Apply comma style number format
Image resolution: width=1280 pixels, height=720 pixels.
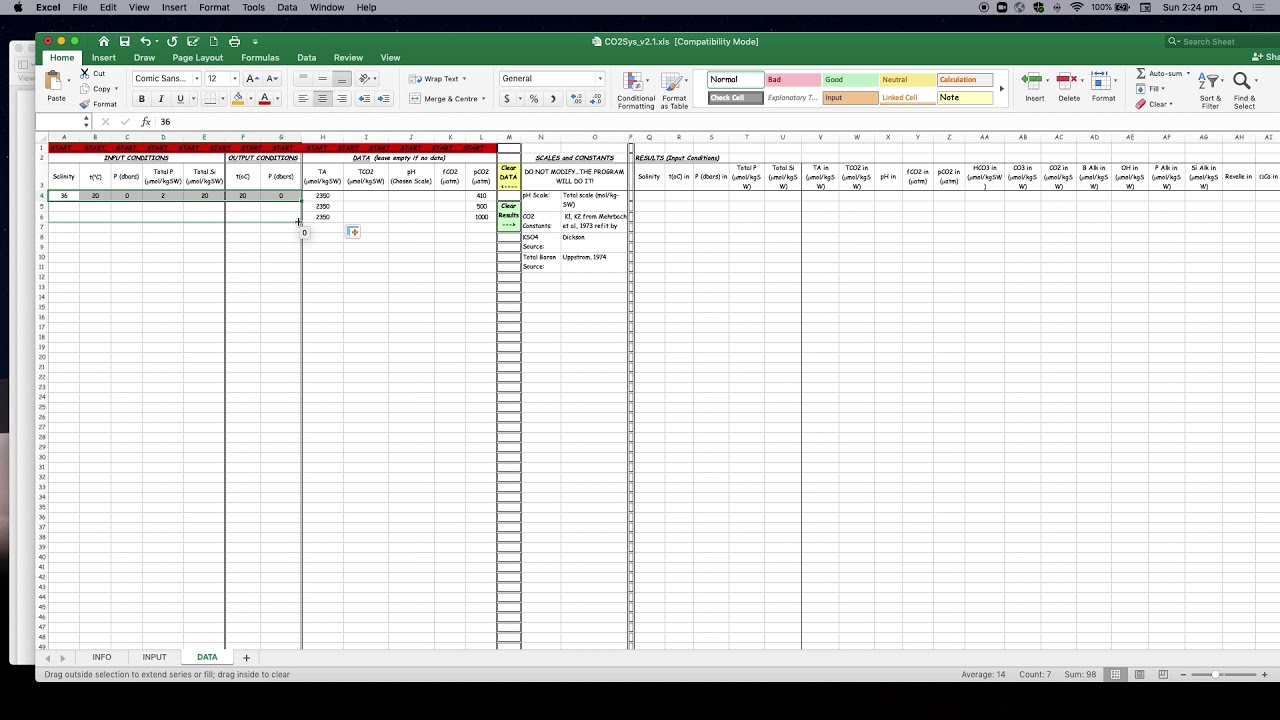pyautogui.click(x=553, y=98)
